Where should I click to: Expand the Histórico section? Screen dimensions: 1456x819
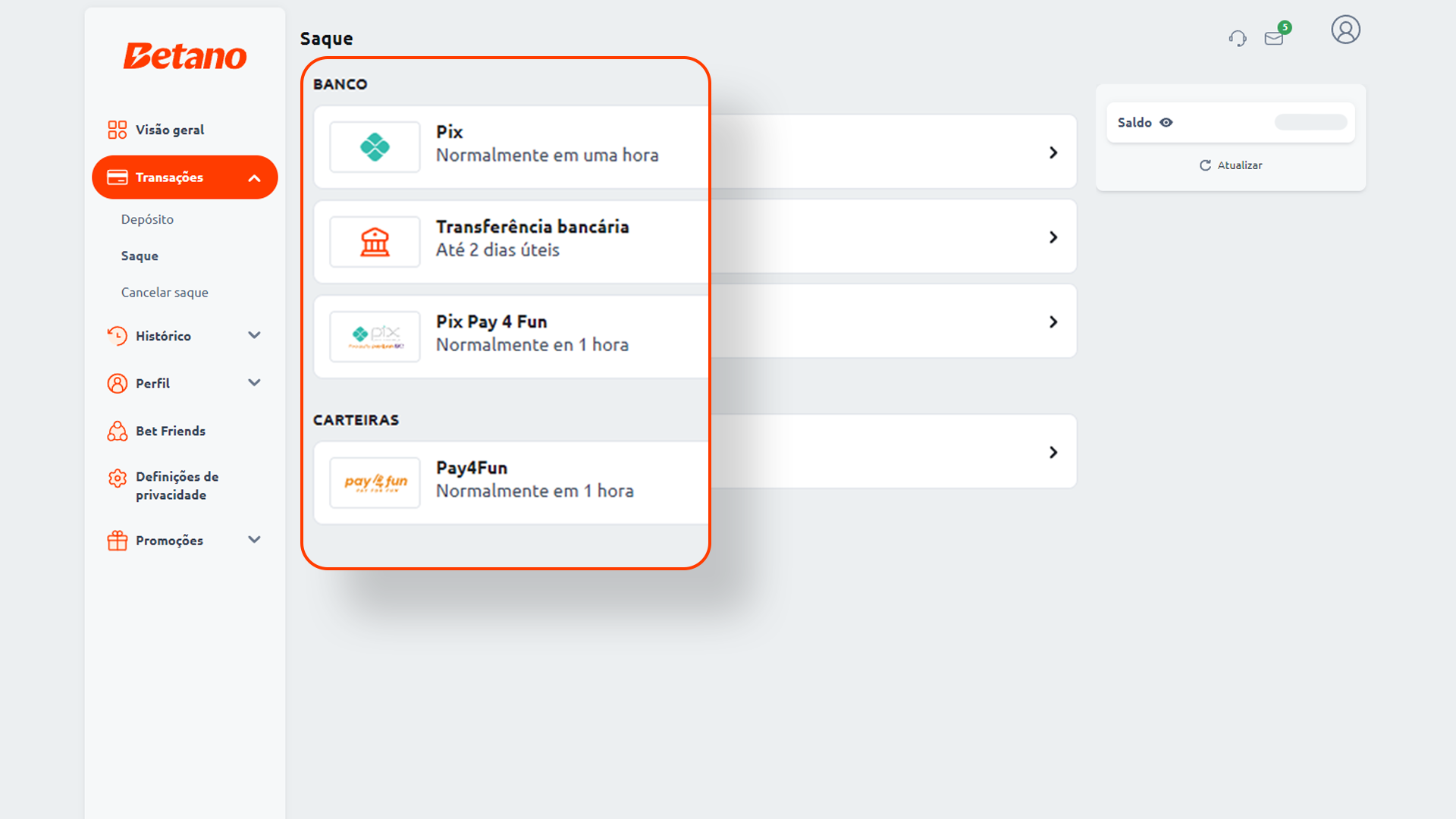(x=255, y=335)
